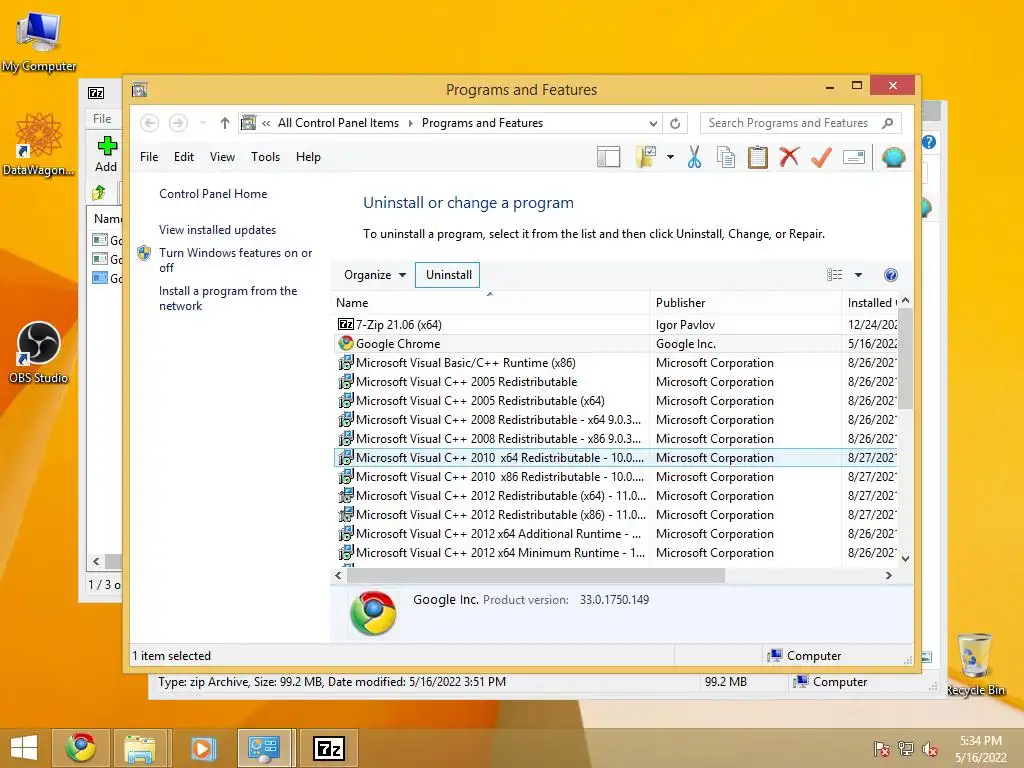Open recent locations dropdown arrow
The height and width of the screenshot is (768, 1024).
202,123
